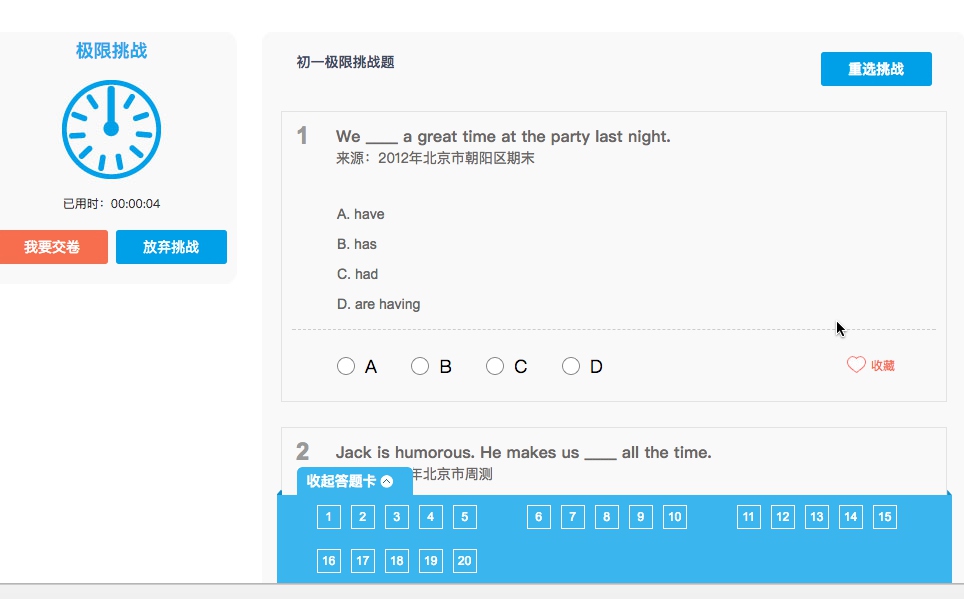Select option D radio button
The width and height of the screenshot is (964, 599).
(571, 366)
